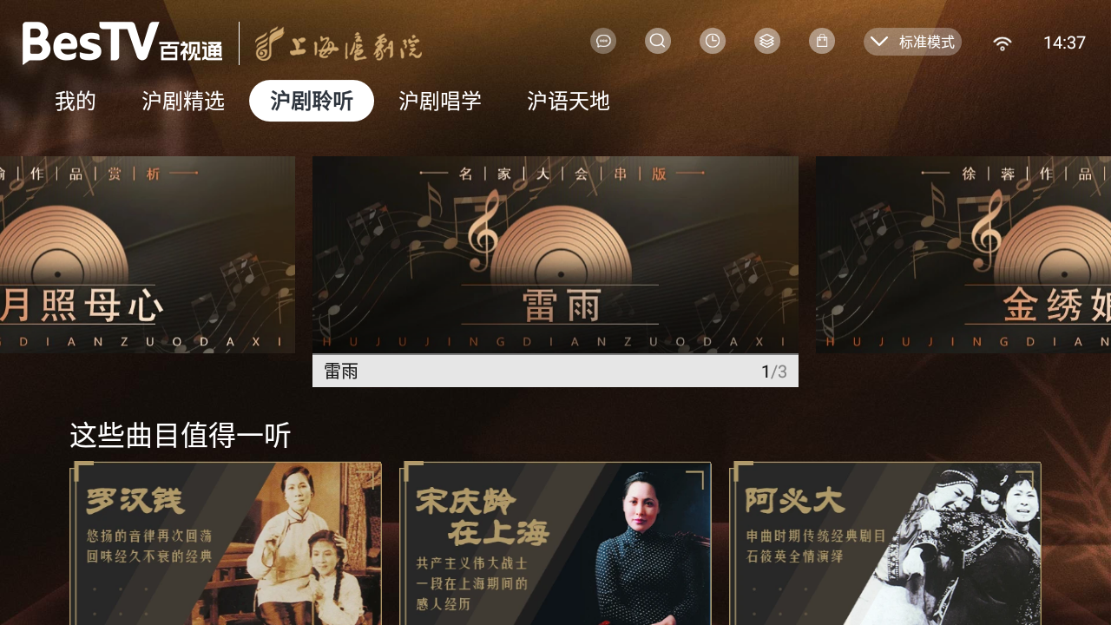The height and width of the screenshot is (625, 1111).
Task: Click the BesTV 百视通 logo
Action: [x=122, y=43]
